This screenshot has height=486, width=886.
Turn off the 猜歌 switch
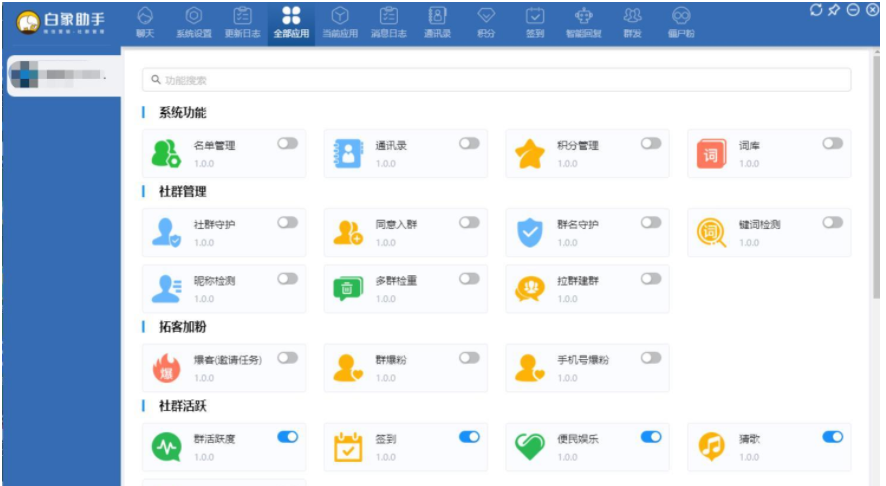[832, 437]
